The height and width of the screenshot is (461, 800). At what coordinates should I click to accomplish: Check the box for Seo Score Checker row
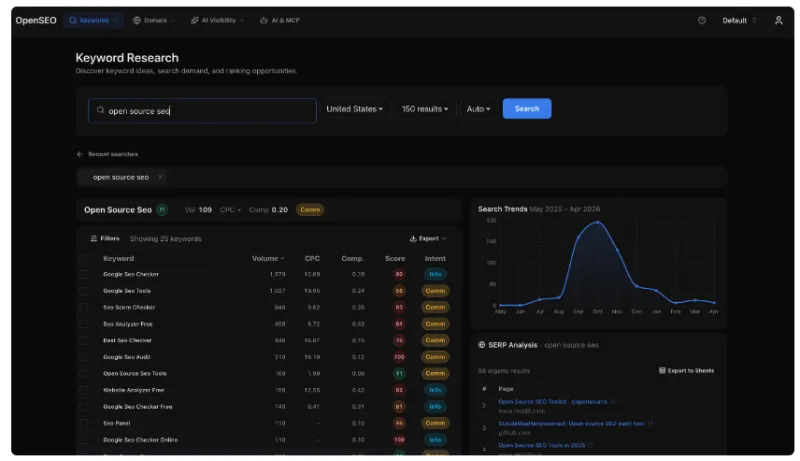pyautogui.click(x=84, y=308)
